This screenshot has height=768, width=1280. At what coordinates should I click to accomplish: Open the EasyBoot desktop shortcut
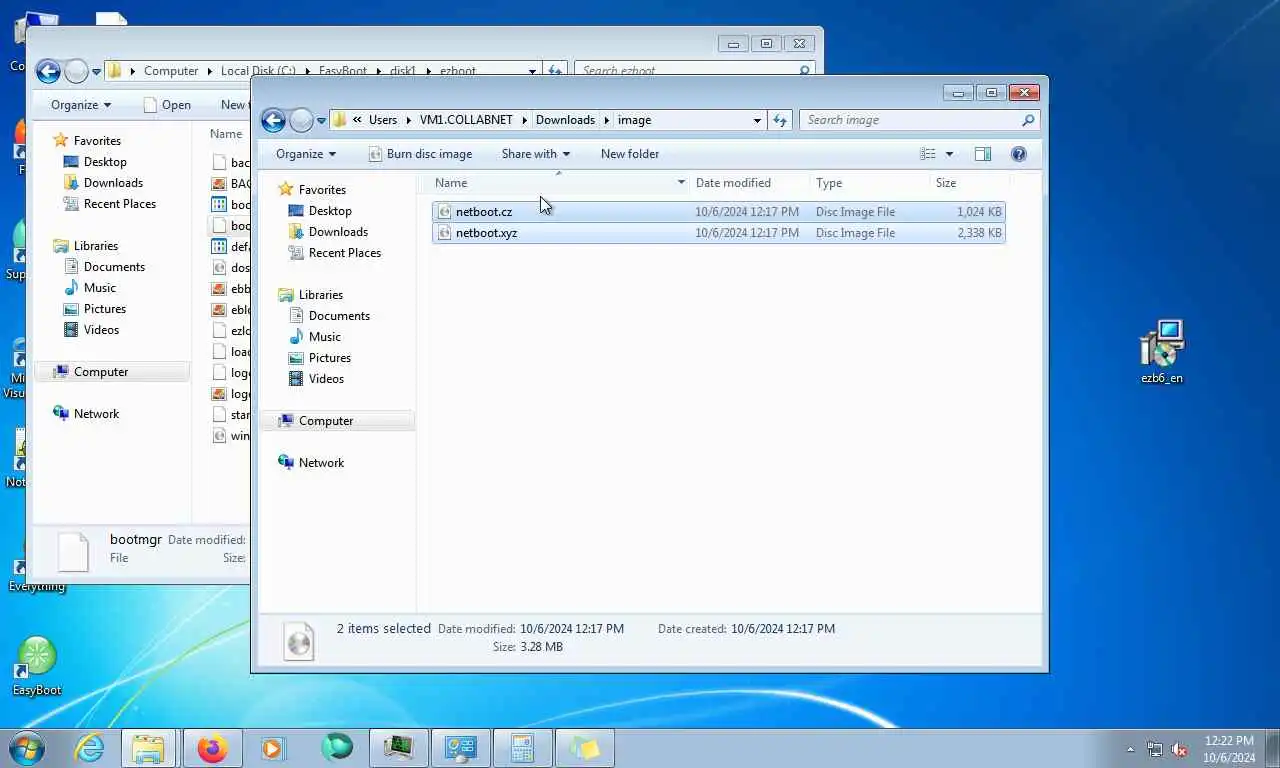tap(37, 666)
